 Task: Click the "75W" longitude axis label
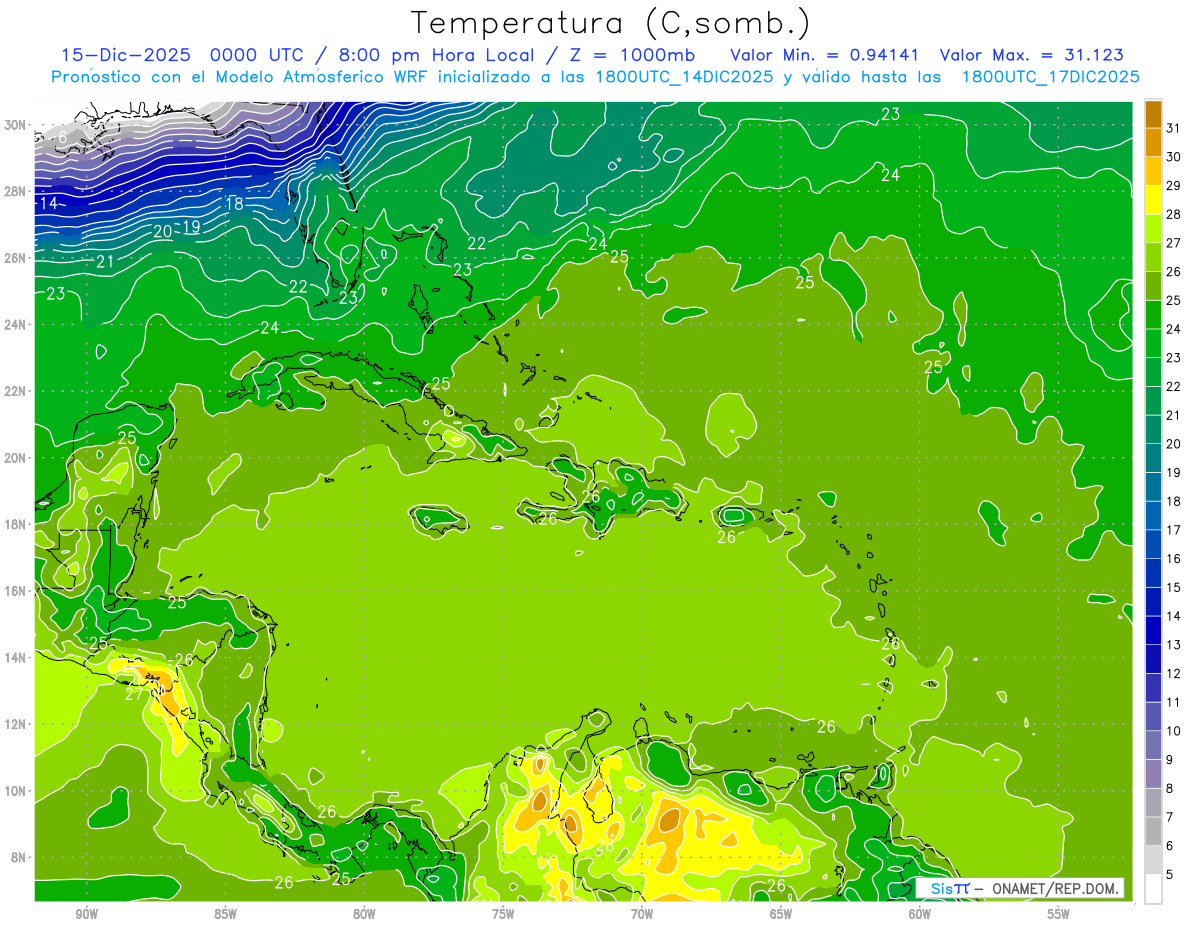tap(503, 914)
